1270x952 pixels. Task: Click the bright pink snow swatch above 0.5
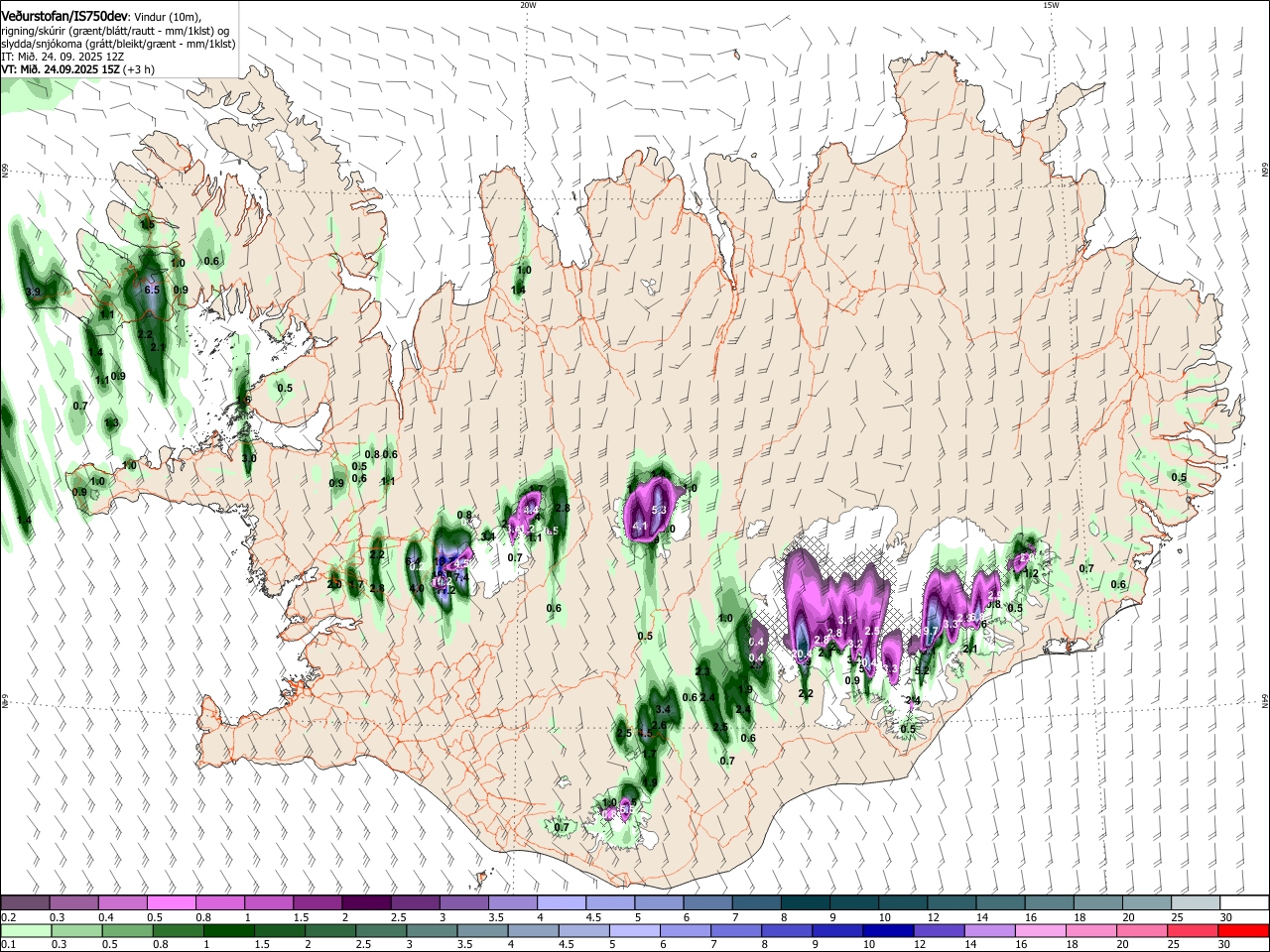point(171,902)
